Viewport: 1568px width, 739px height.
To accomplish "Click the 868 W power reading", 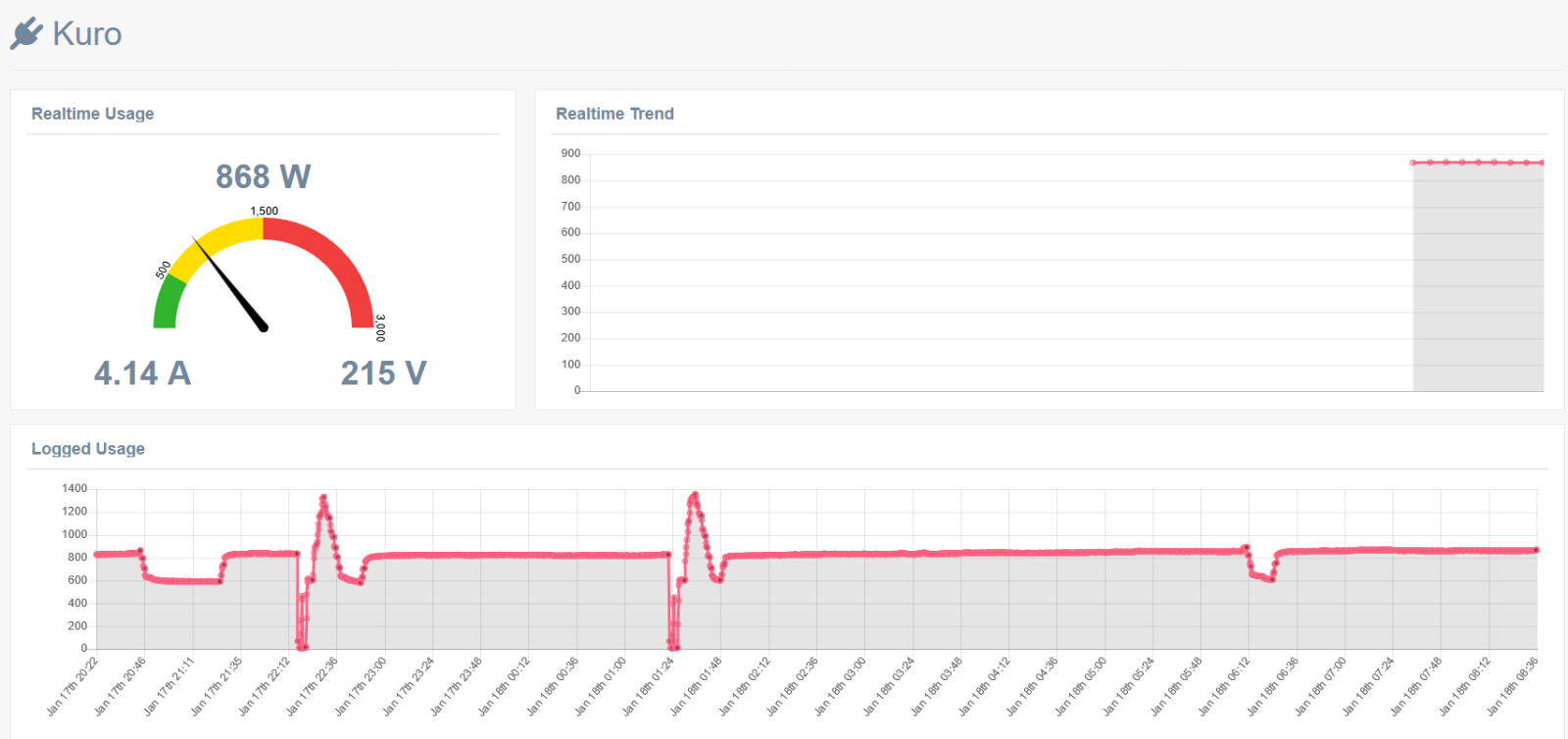I will (263, 176).
